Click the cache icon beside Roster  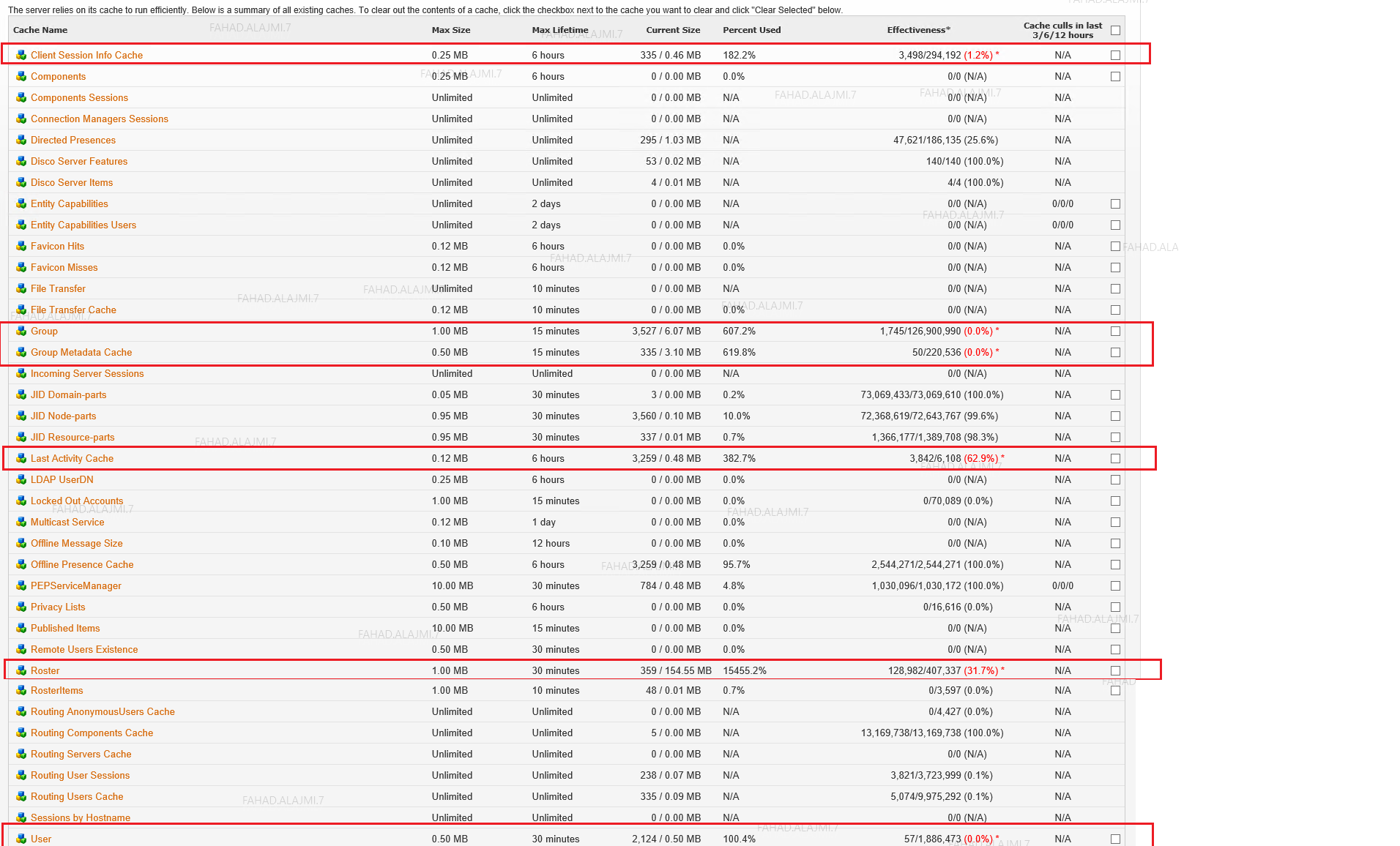tap(21, 670)
